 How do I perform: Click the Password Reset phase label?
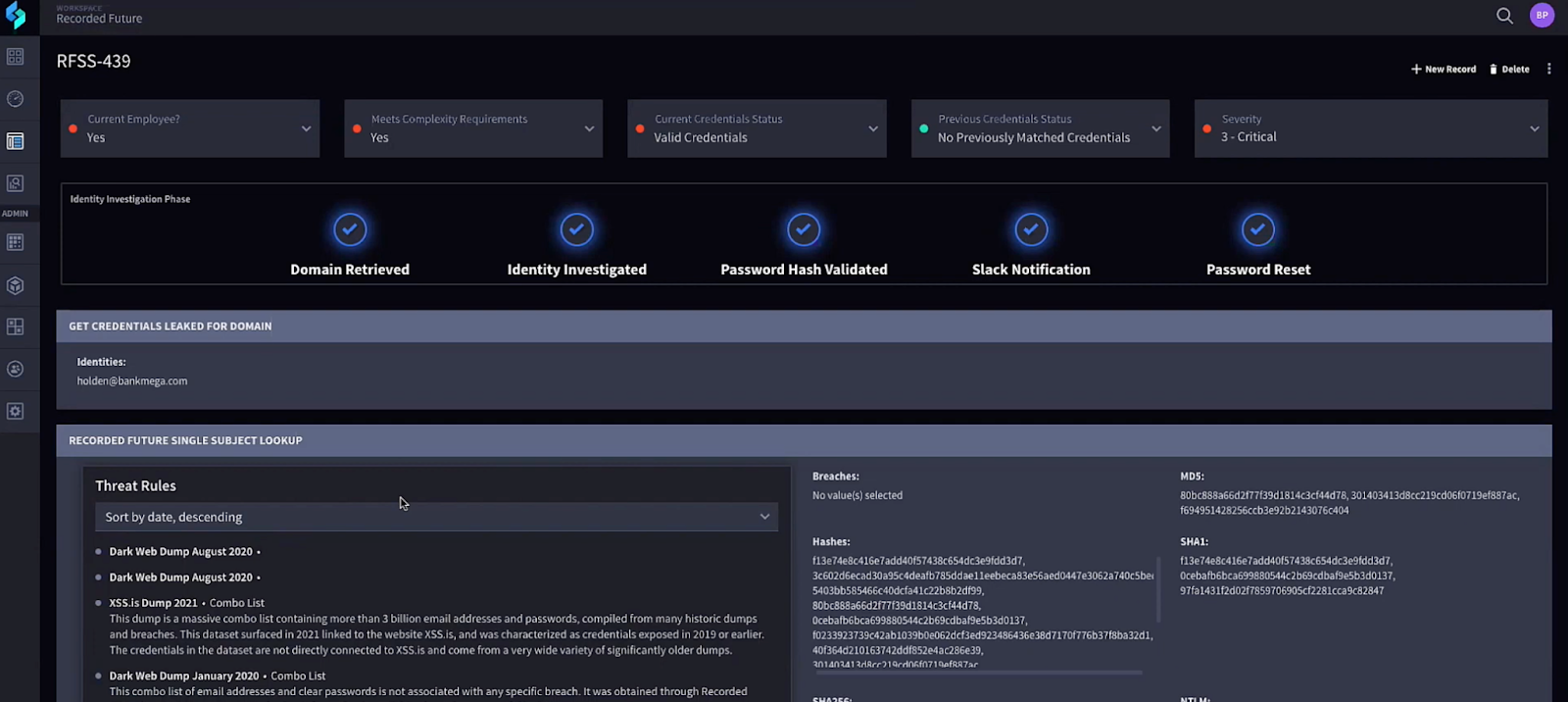pos(1258,270)
